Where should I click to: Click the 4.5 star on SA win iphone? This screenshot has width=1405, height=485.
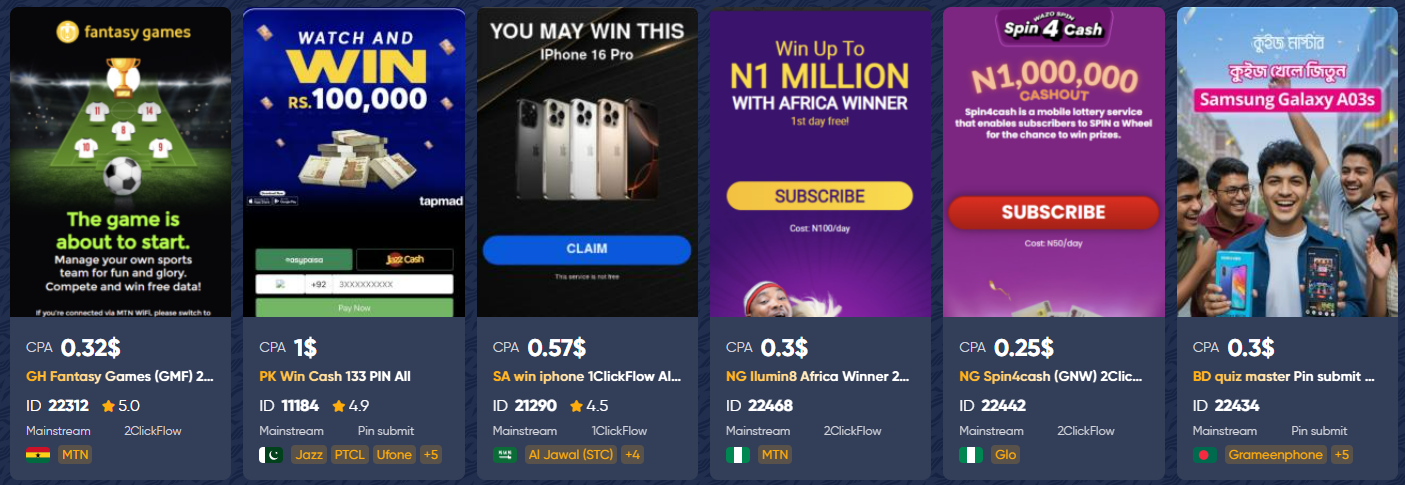[577, 406]
